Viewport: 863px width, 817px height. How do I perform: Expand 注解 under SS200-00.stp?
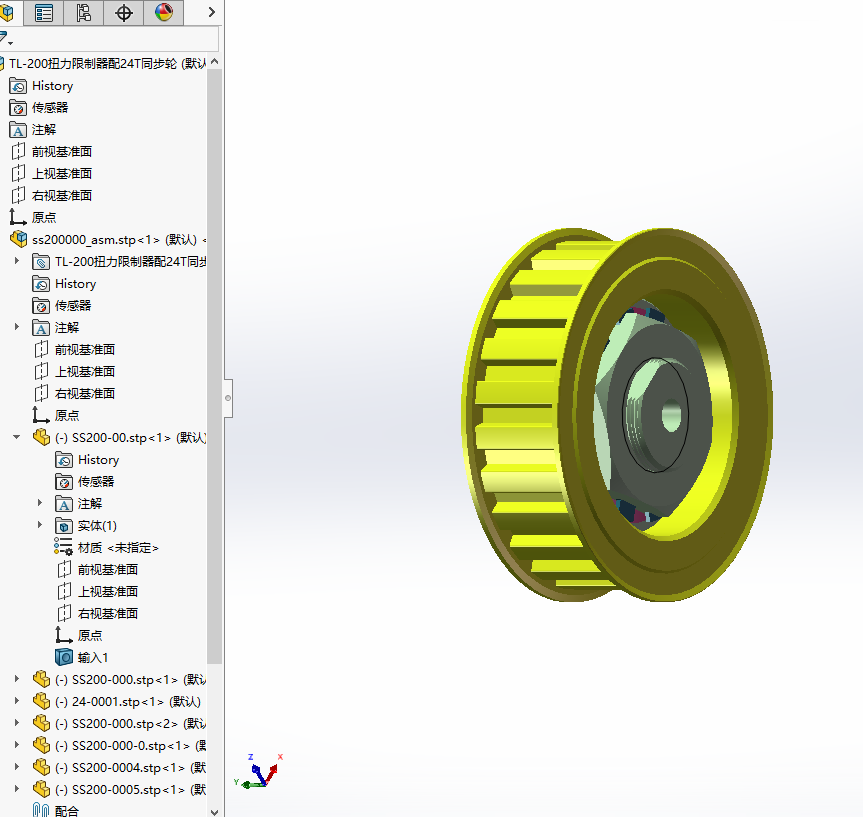[x=40, y=503]
